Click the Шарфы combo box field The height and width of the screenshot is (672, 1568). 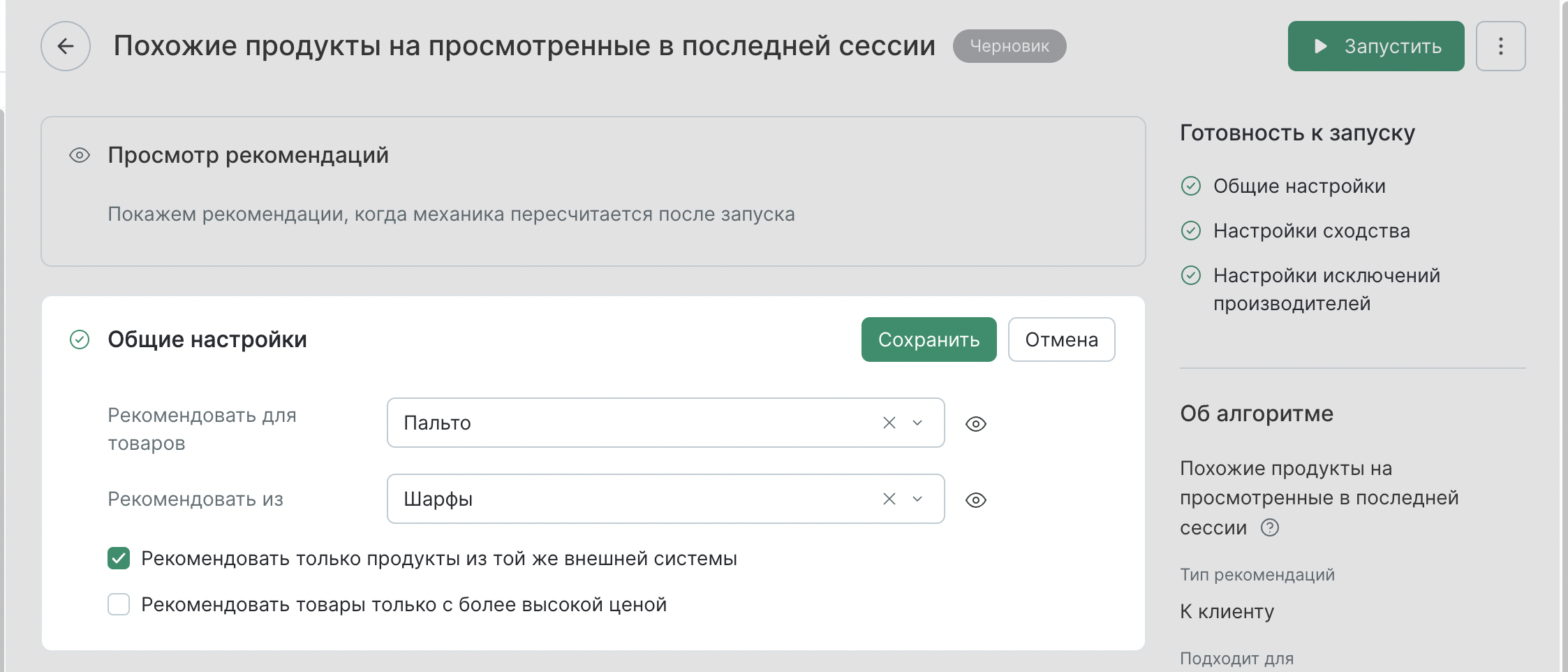(665, 499)
